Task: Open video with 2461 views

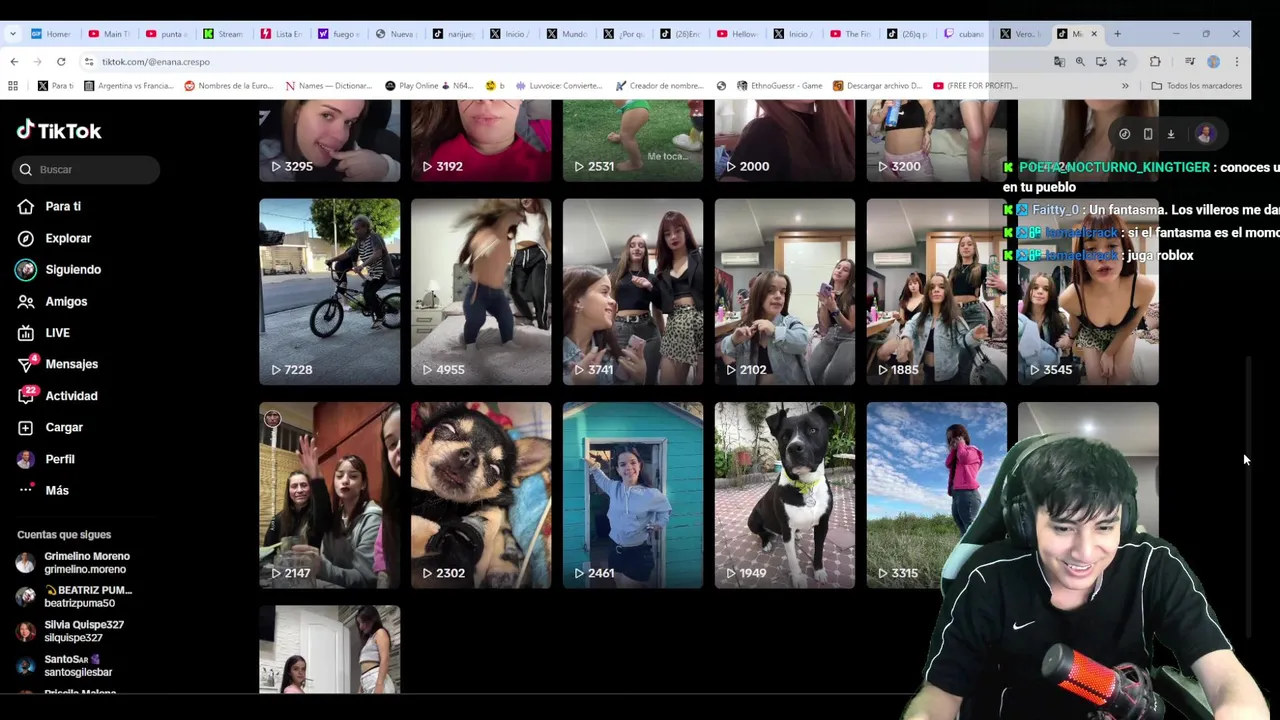Action: [x=633, y=495]
